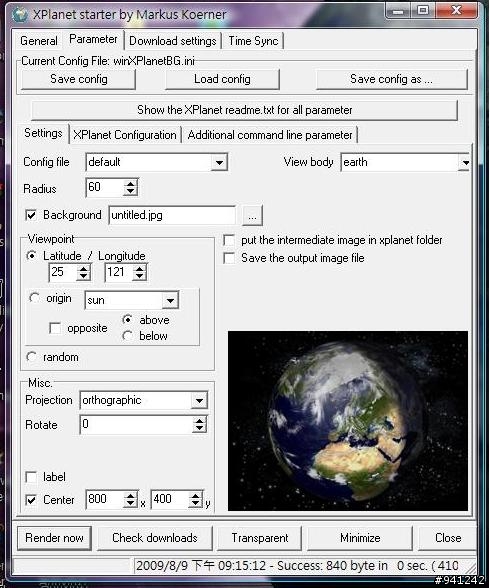Click the Background file name field

pos(172,215)
